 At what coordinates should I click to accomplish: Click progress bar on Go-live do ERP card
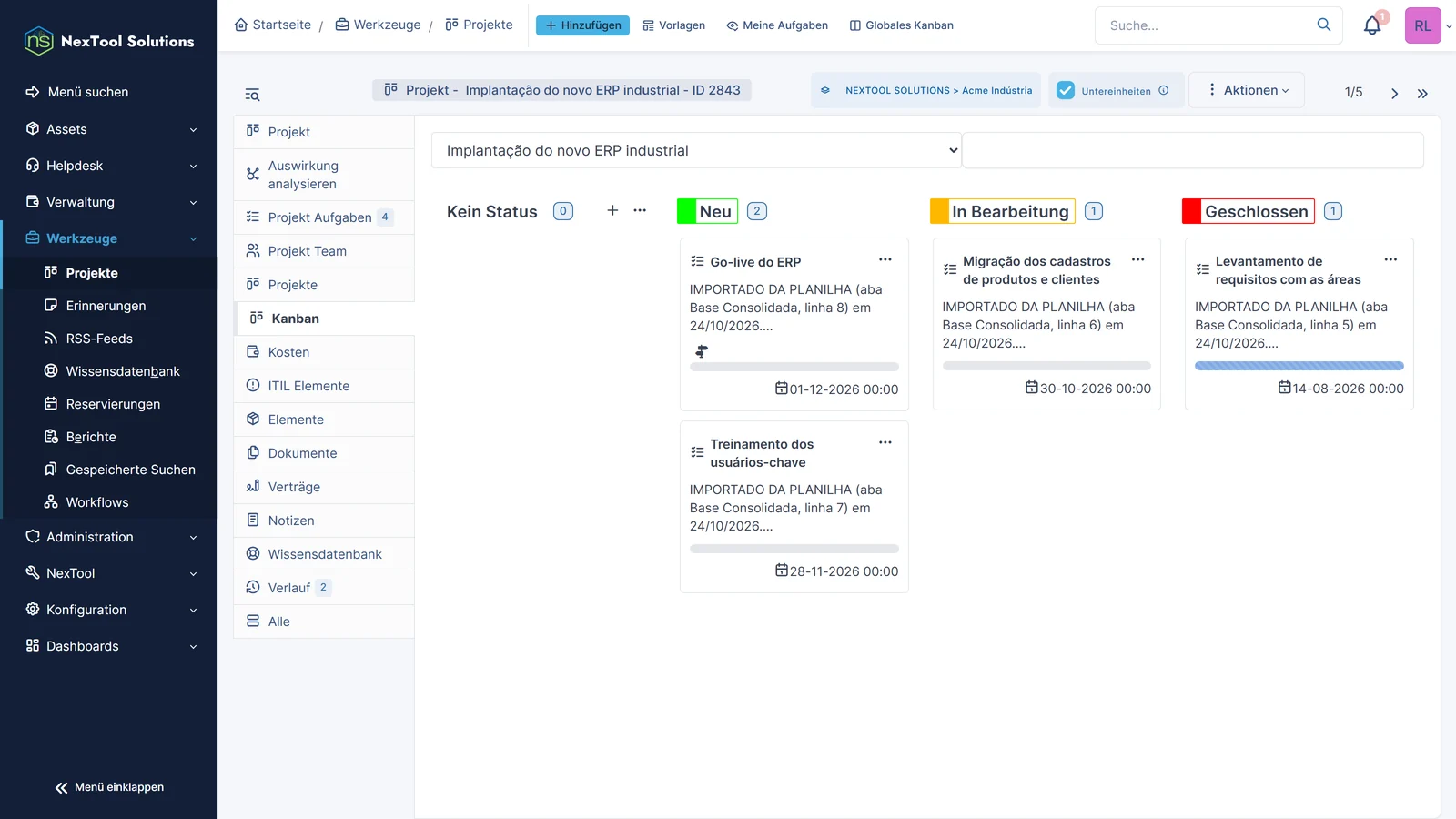(794, 367)
